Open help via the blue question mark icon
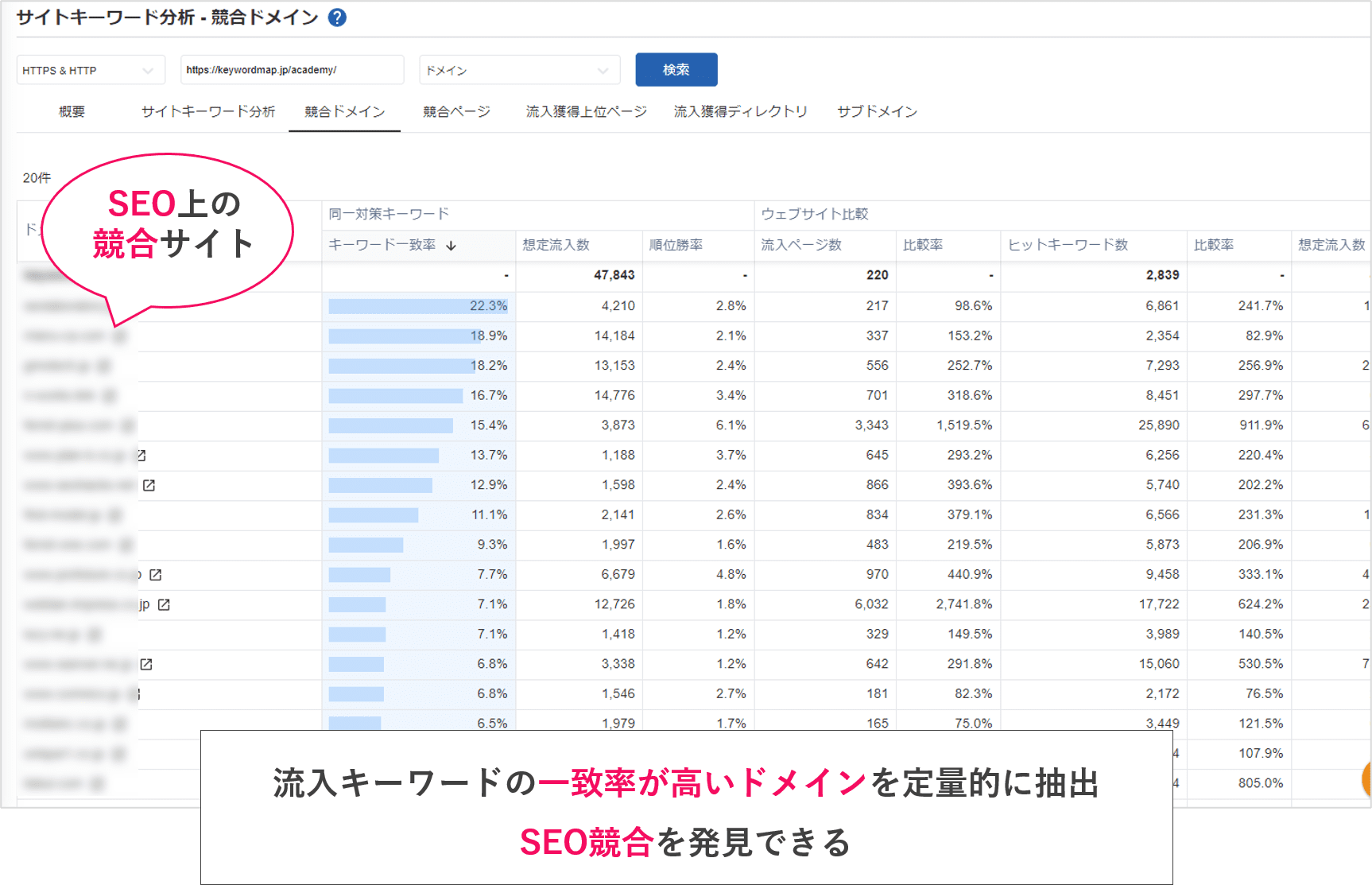Screen dimensions: 1372x885 pyautogui.click(x=337, y=16)
